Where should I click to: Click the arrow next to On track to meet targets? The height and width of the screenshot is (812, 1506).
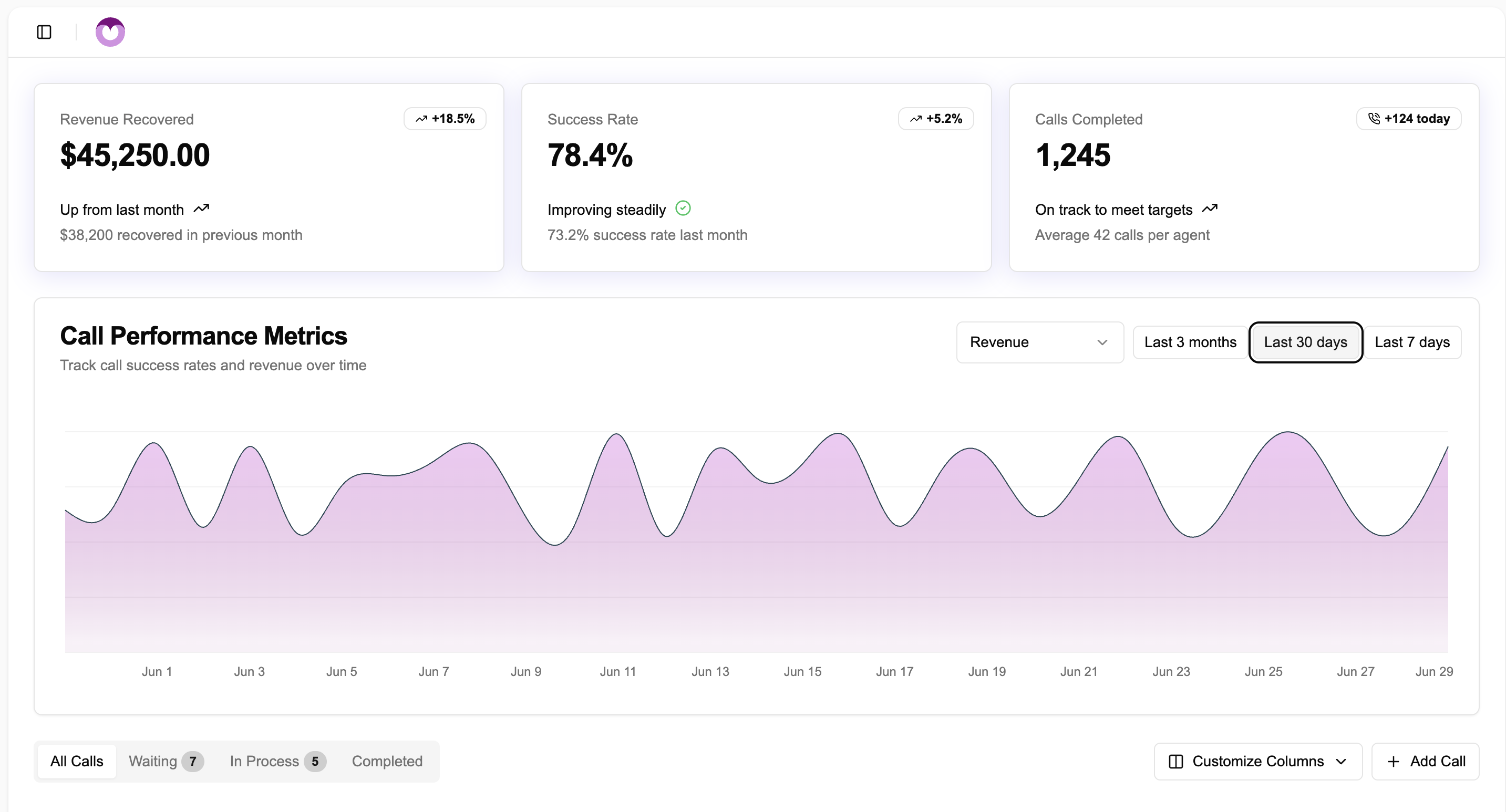click(x=1211, y=209)
